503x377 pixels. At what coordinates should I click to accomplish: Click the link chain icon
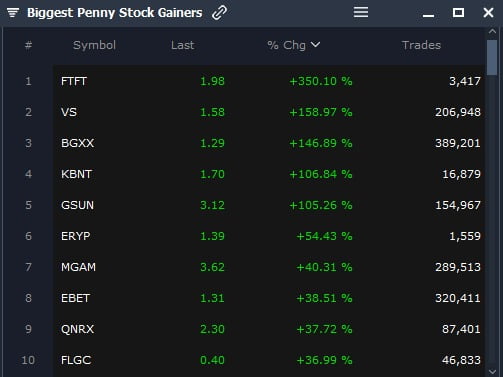219,13
